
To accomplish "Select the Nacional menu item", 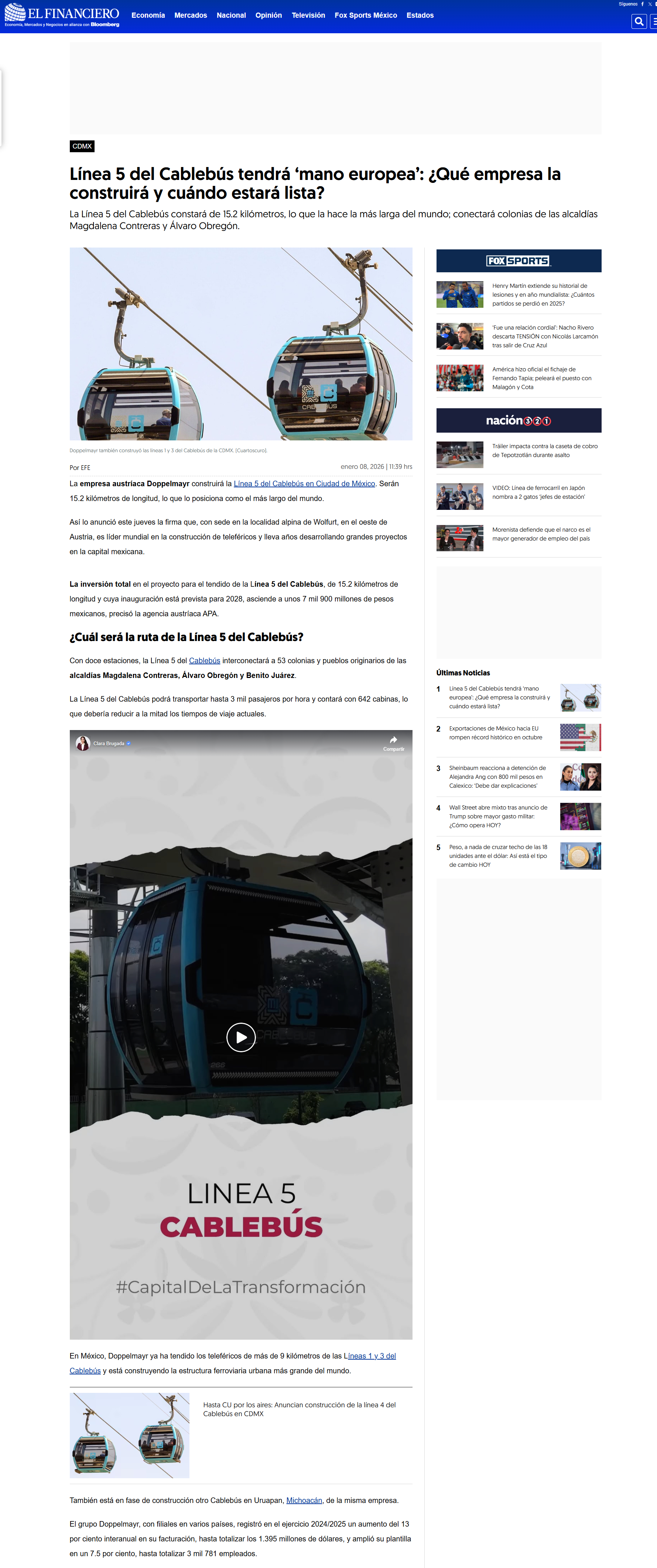I will click(231, 15).
